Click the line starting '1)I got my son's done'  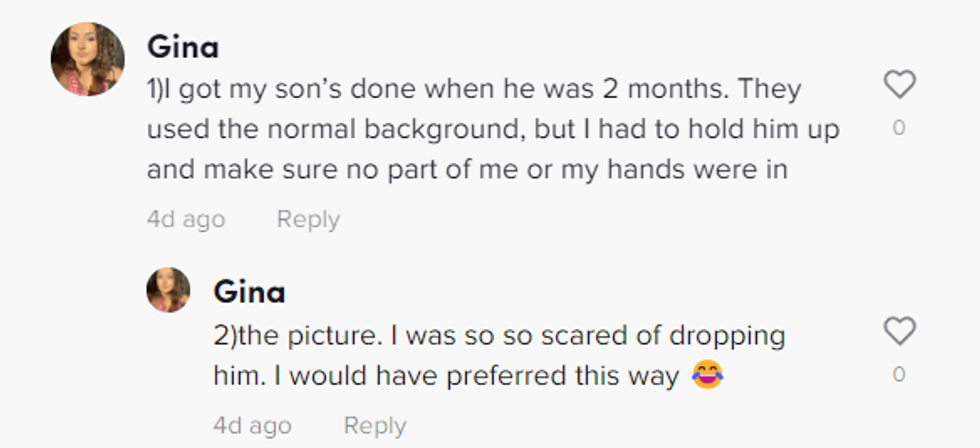(x=474, y=89)
